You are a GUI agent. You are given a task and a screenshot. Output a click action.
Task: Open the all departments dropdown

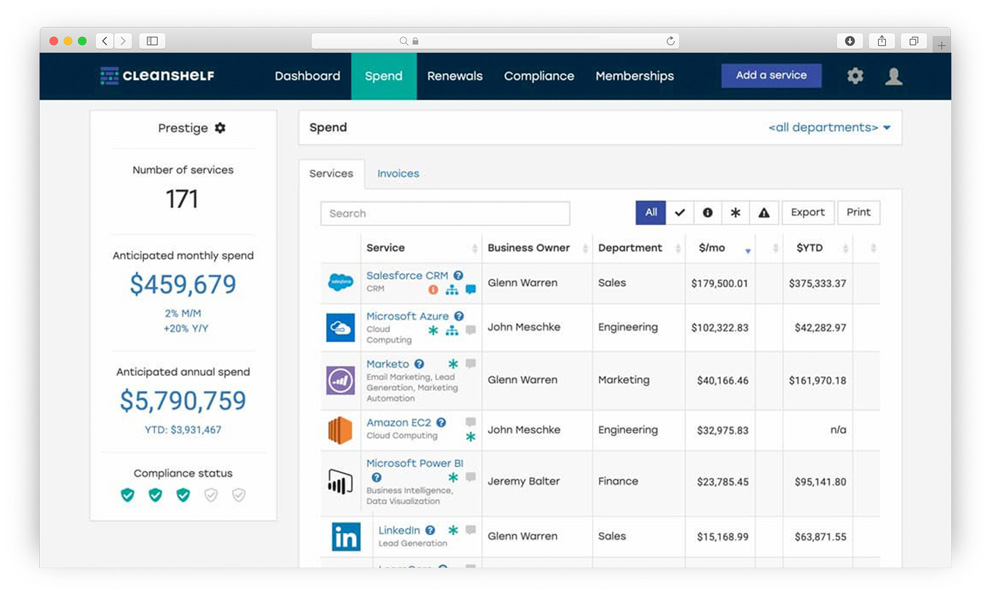829,128
